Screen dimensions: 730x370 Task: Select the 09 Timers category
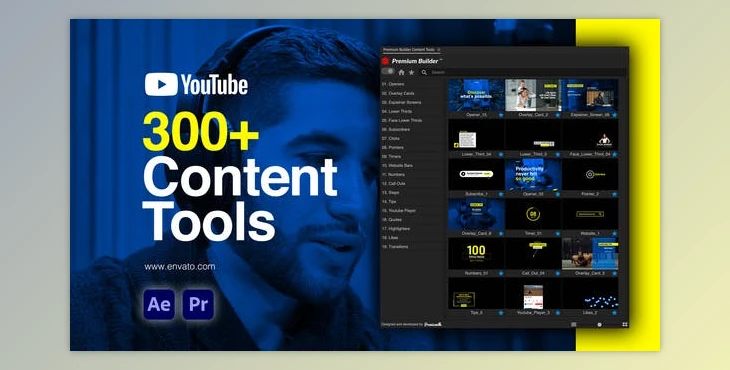coord(392,157)
